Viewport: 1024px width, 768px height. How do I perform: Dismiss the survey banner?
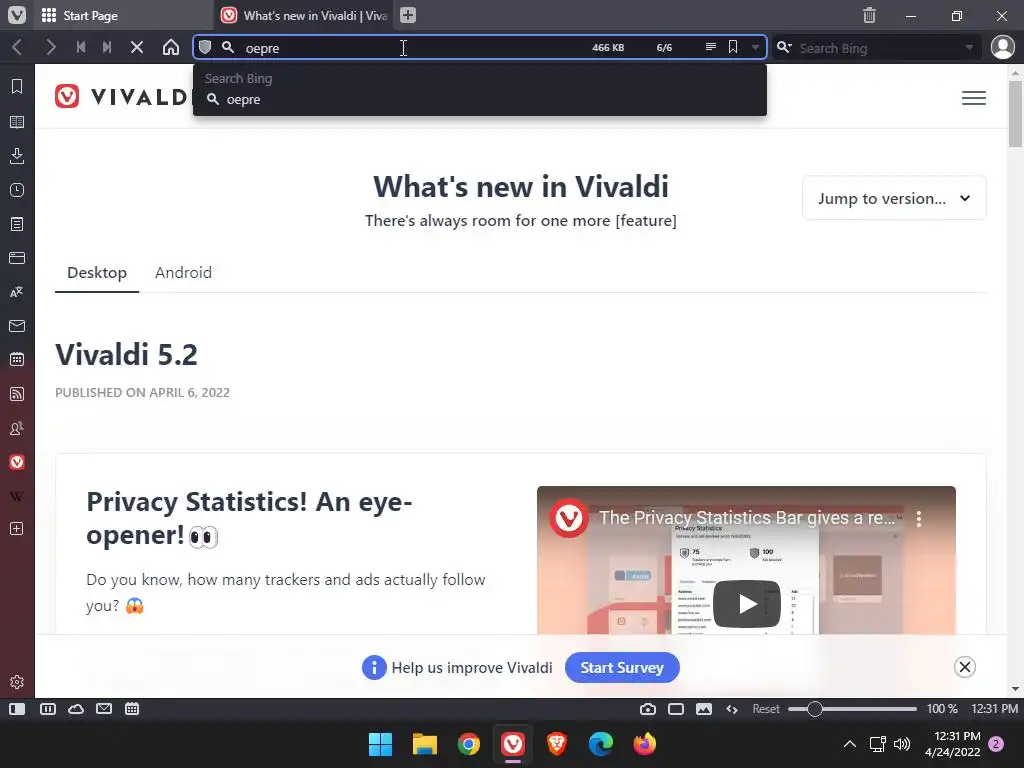coord(965,667)
